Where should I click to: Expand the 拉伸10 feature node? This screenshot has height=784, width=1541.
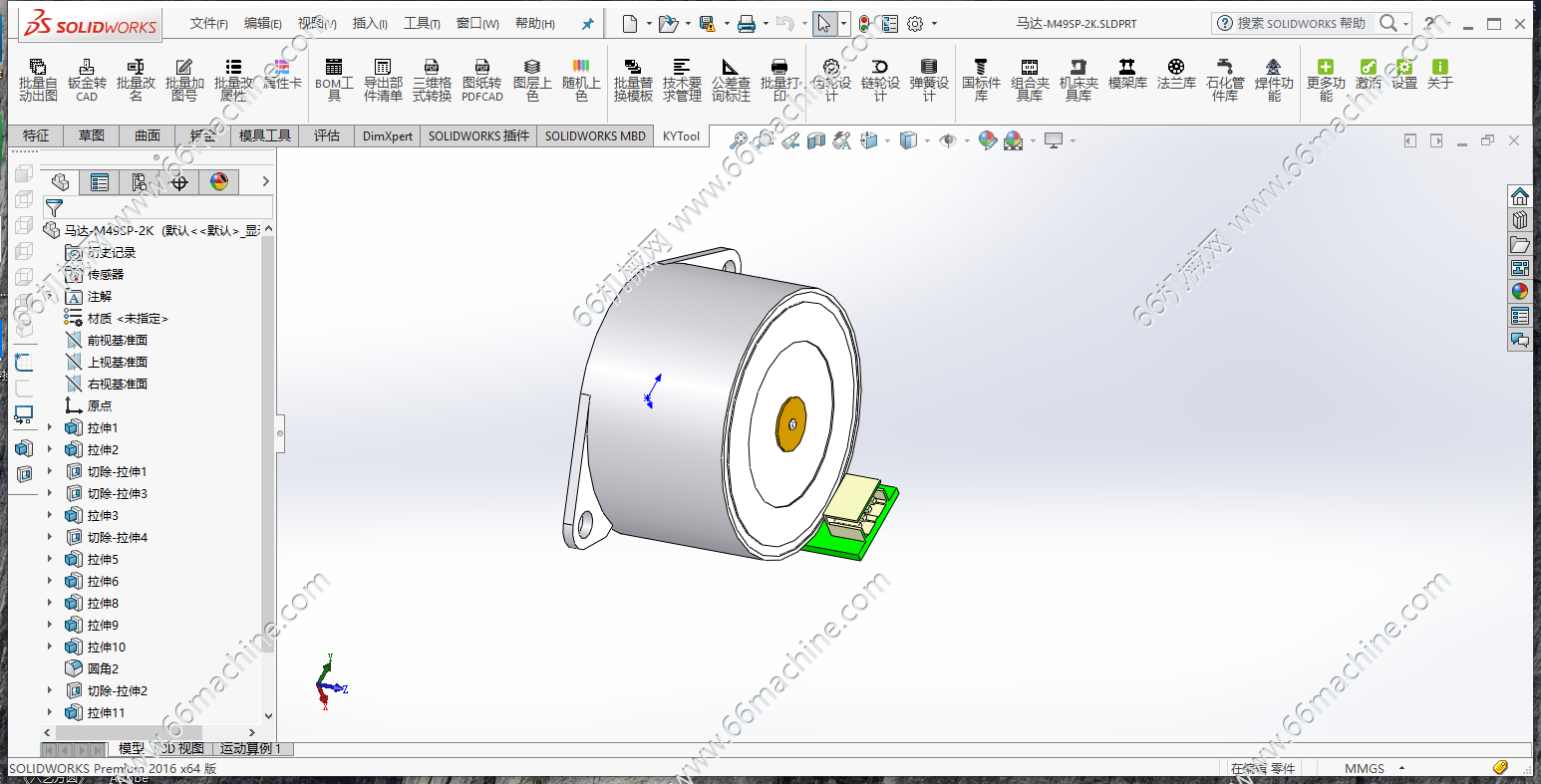50,647
